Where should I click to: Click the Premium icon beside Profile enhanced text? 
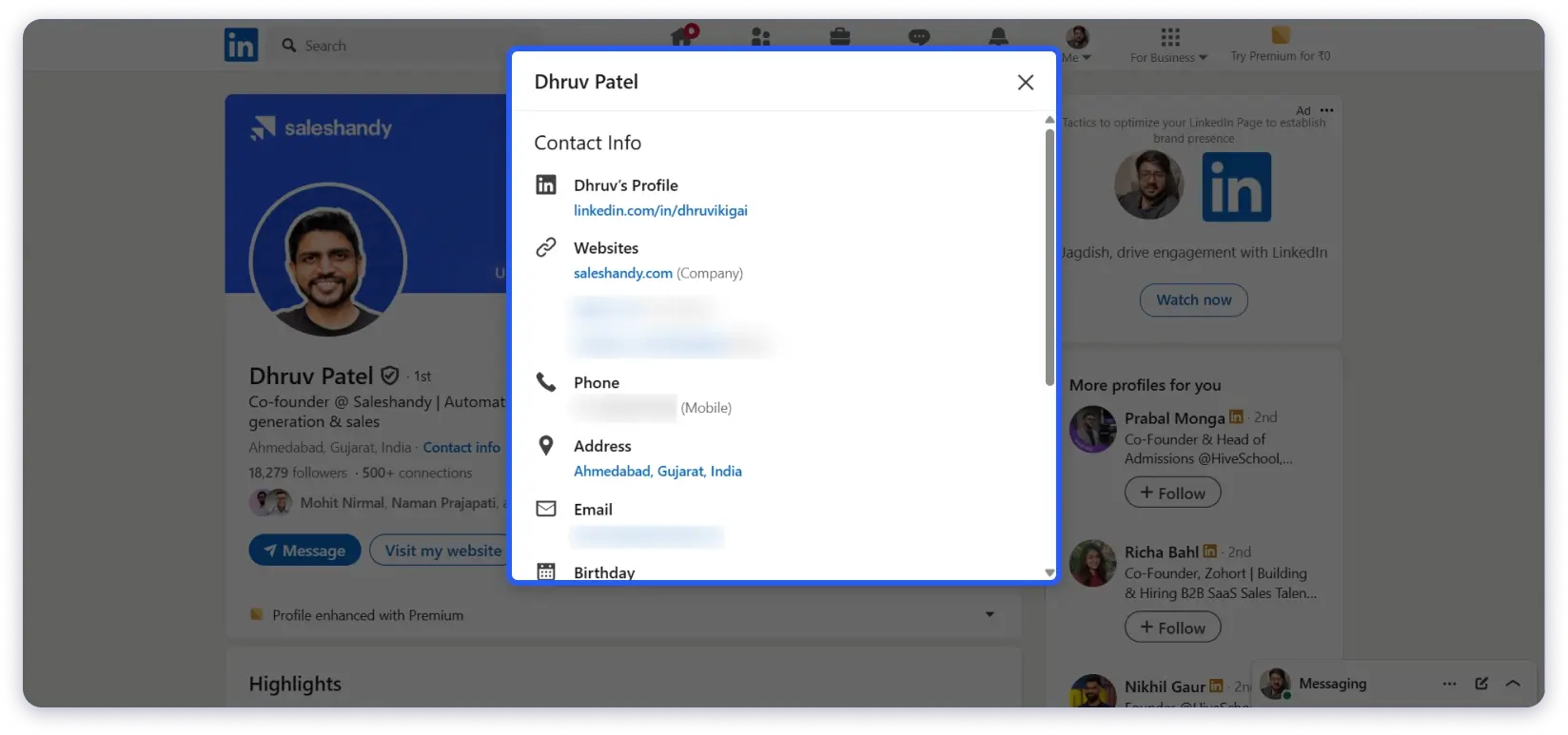[256, 614]
